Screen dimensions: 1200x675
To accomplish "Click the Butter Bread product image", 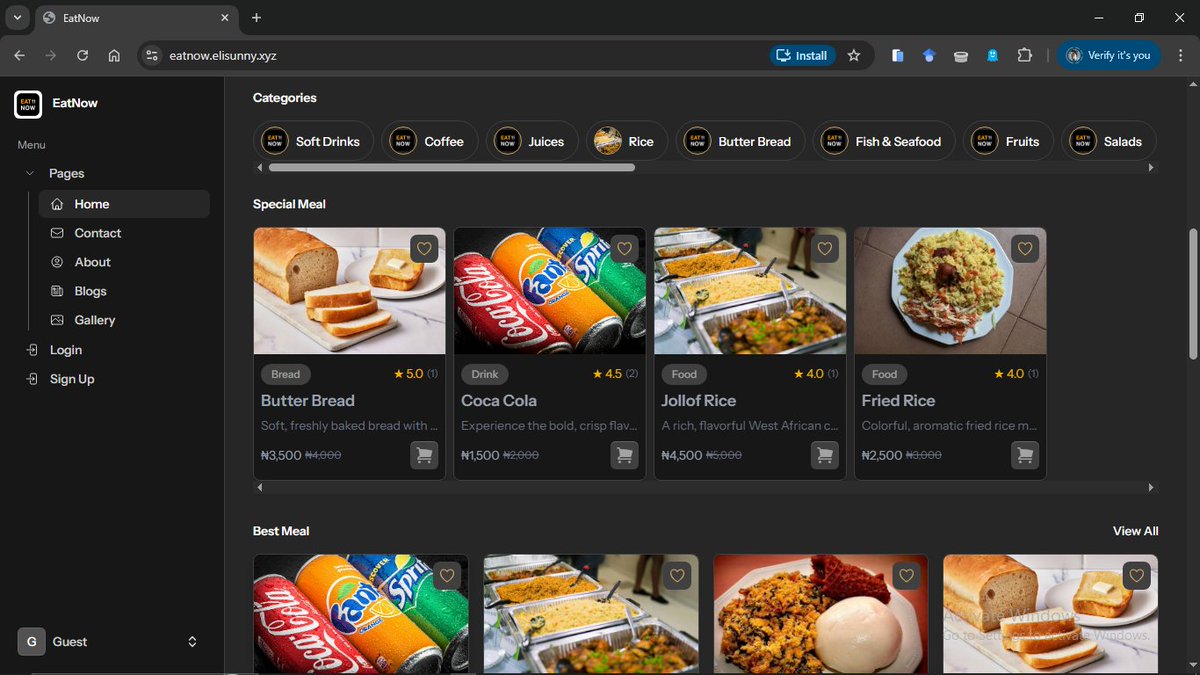I will tap(349, 291).
